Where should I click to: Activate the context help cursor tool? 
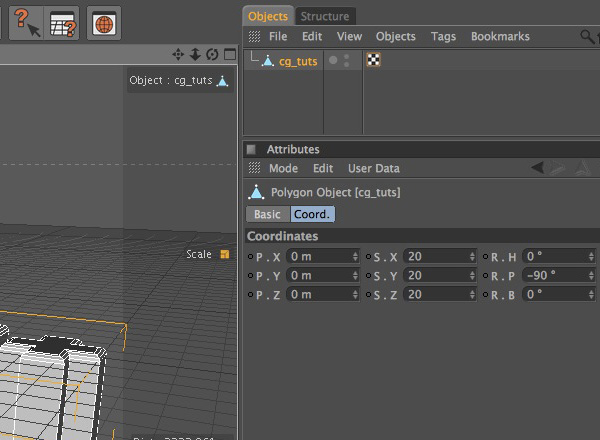coord(26,23)
